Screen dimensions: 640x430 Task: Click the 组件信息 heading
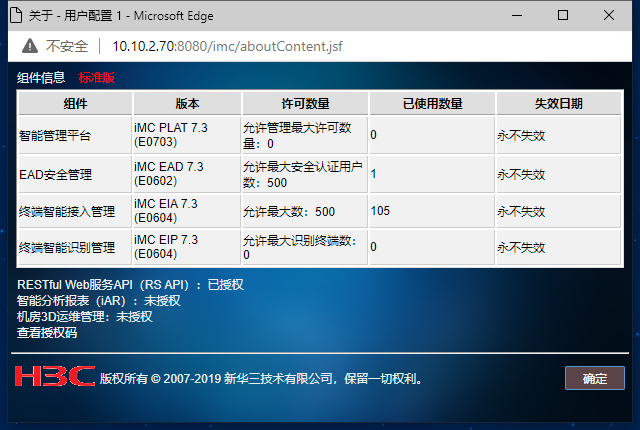pyautogui.click(x=41, y=78)
